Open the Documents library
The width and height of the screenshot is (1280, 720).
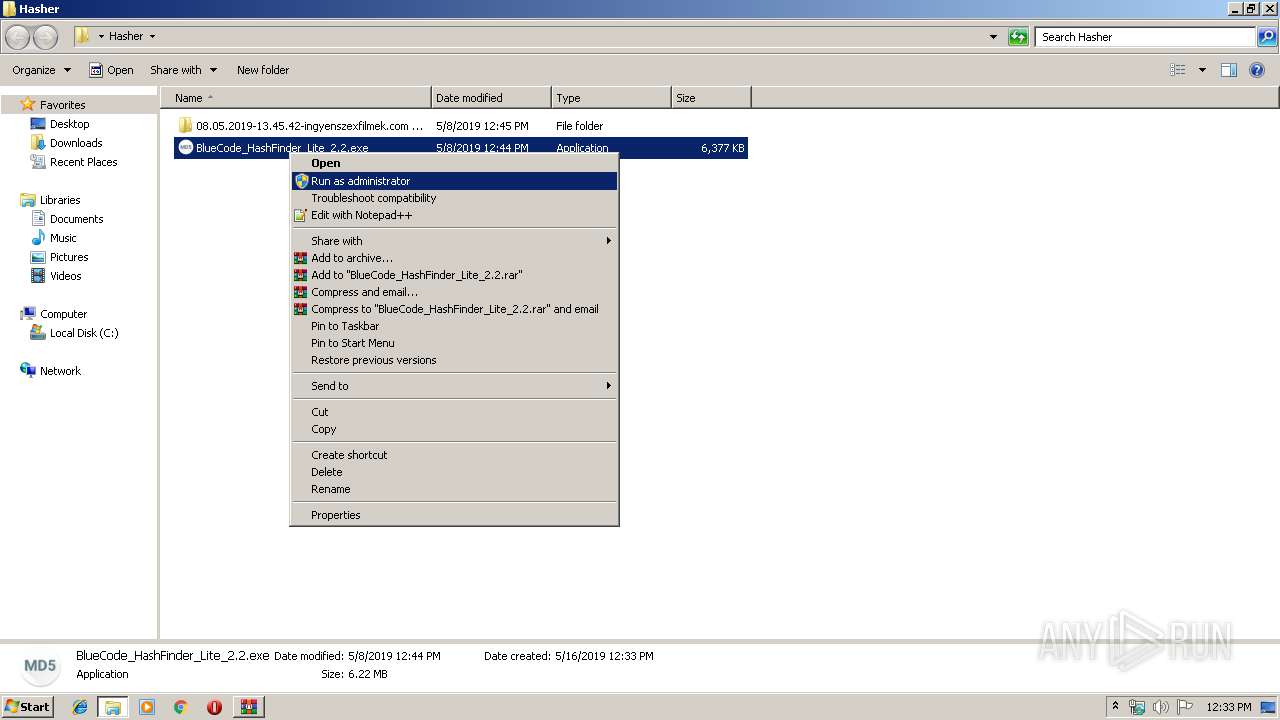tap(76, 219)
